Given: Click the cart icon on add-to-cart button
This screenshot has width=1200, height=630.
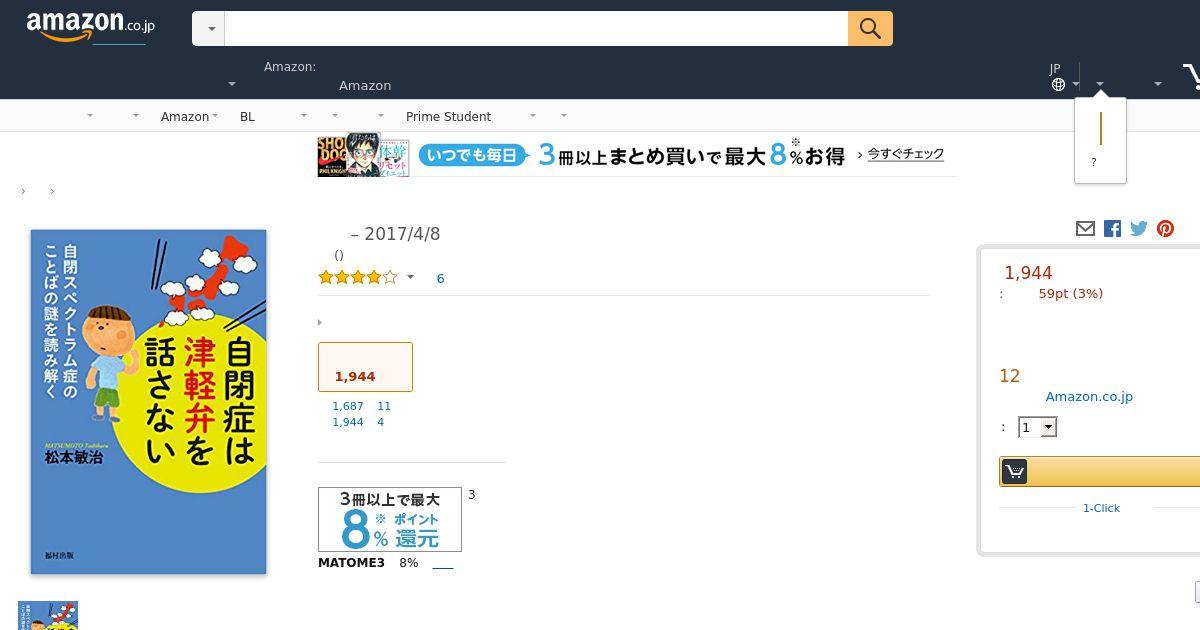Looking at the screenshot, I should 1014,471.
